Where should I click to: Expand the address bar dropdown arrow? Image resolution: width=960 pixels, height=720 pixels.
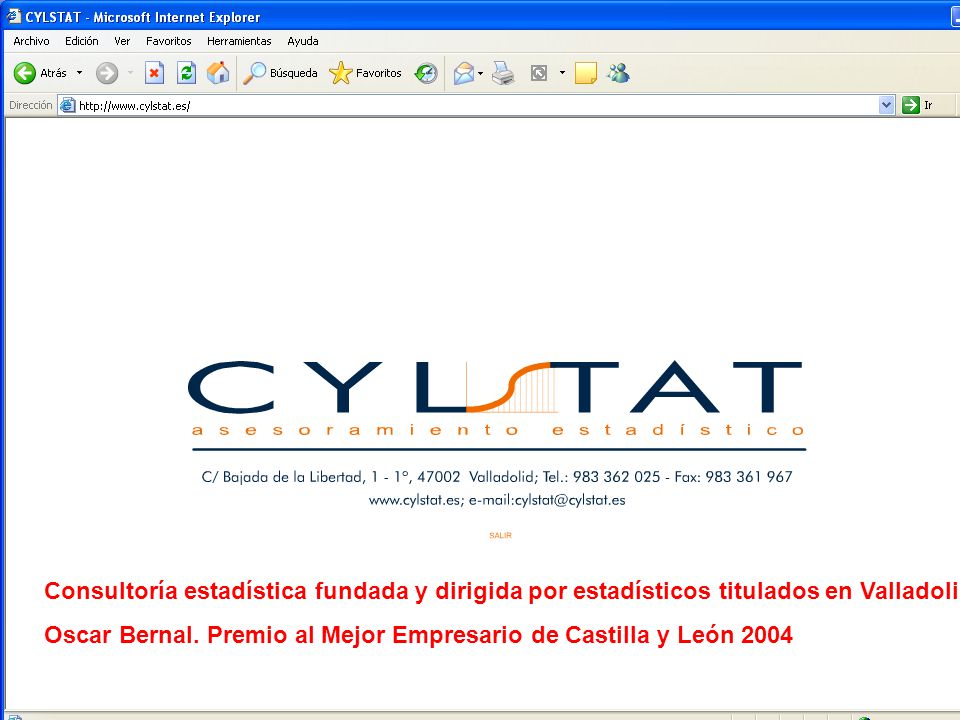coord(886,105)
